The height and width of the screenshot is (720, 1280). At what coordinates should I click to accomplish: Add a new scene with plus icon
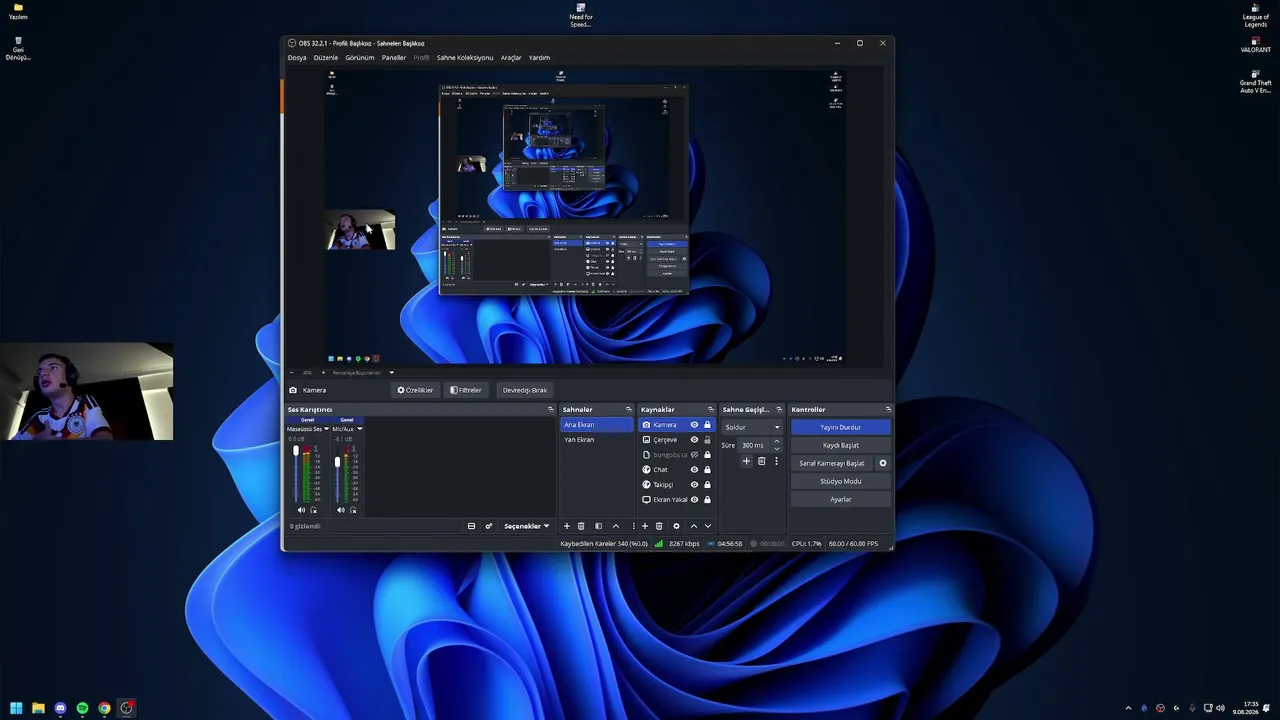(567, 526)
